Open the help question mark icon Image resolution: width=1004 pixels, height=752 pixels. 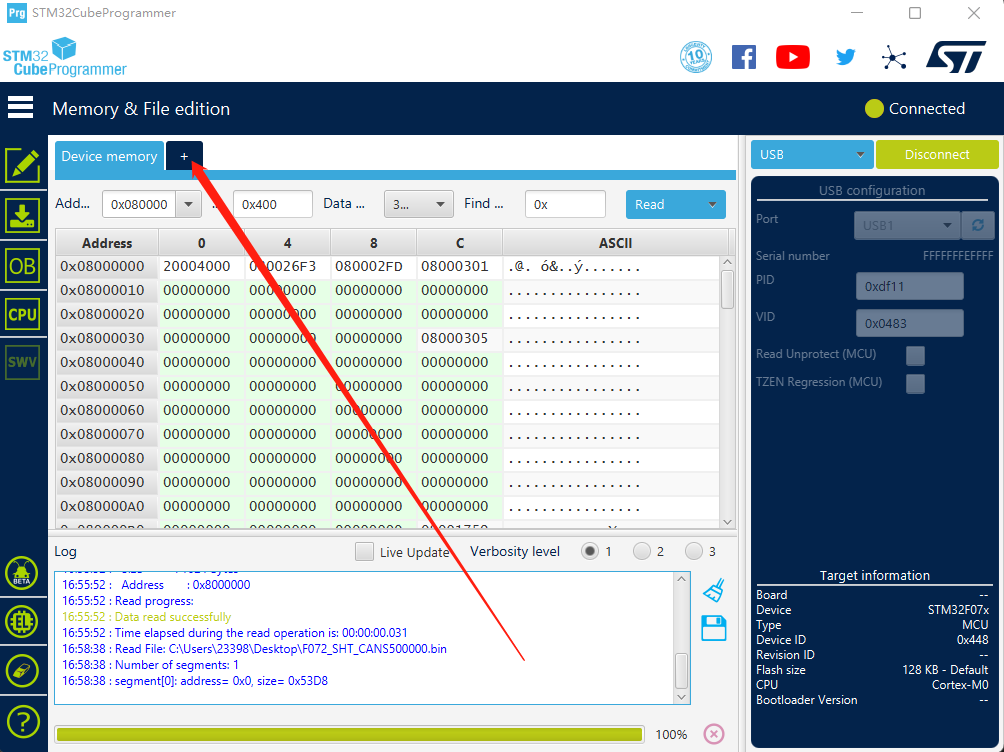coord(23,720)
